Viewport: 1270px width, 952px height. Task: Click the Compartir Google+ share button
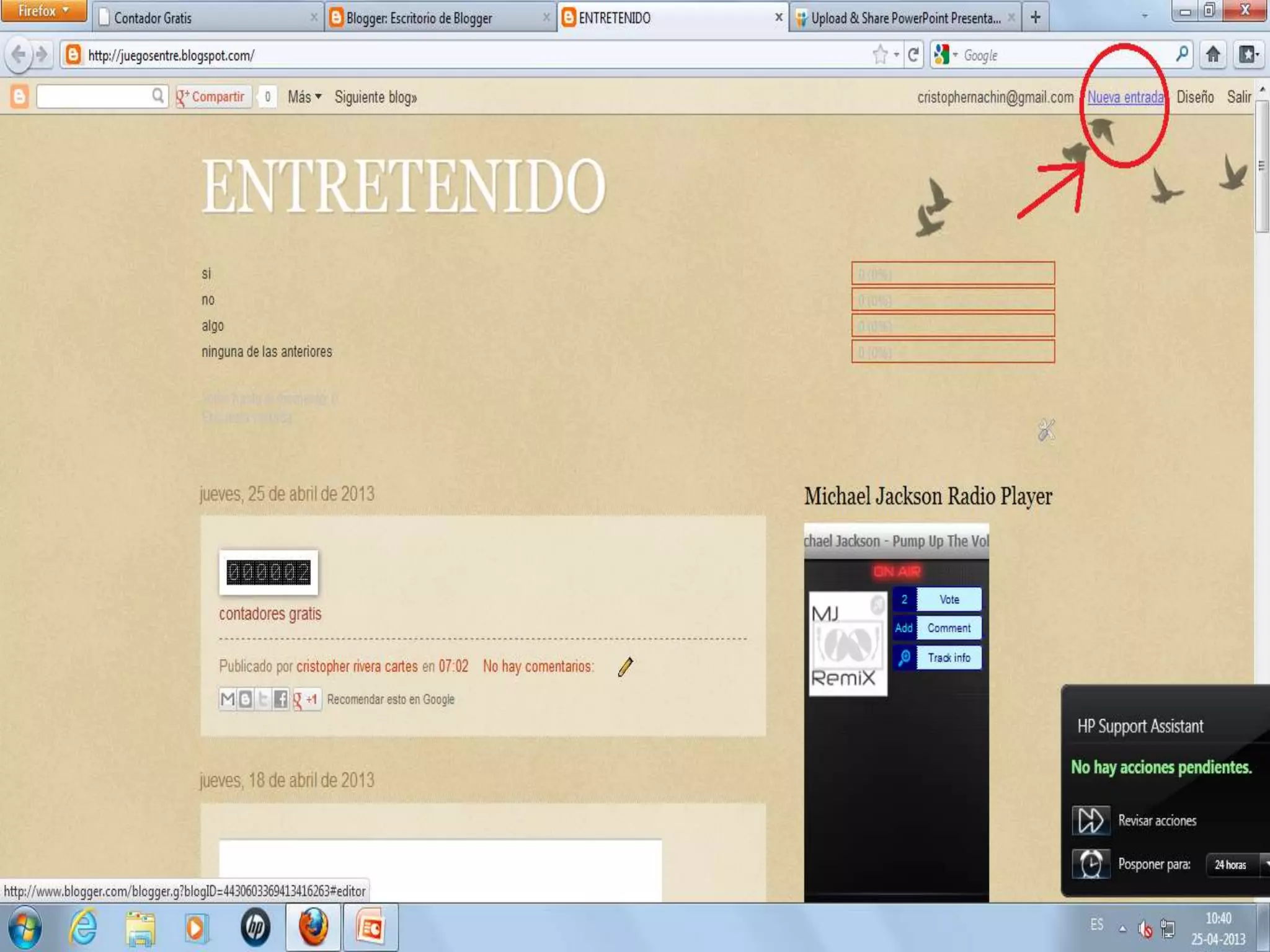coord(213,97)
